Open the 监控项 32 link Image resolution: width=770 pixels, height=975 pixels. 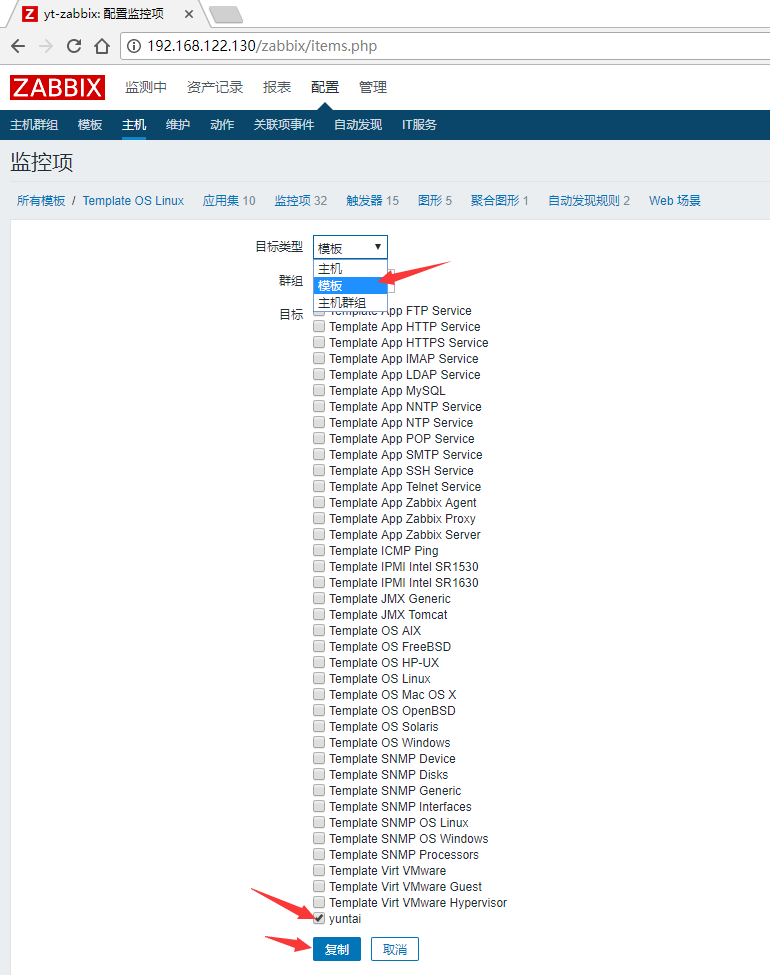click(300, 201)
